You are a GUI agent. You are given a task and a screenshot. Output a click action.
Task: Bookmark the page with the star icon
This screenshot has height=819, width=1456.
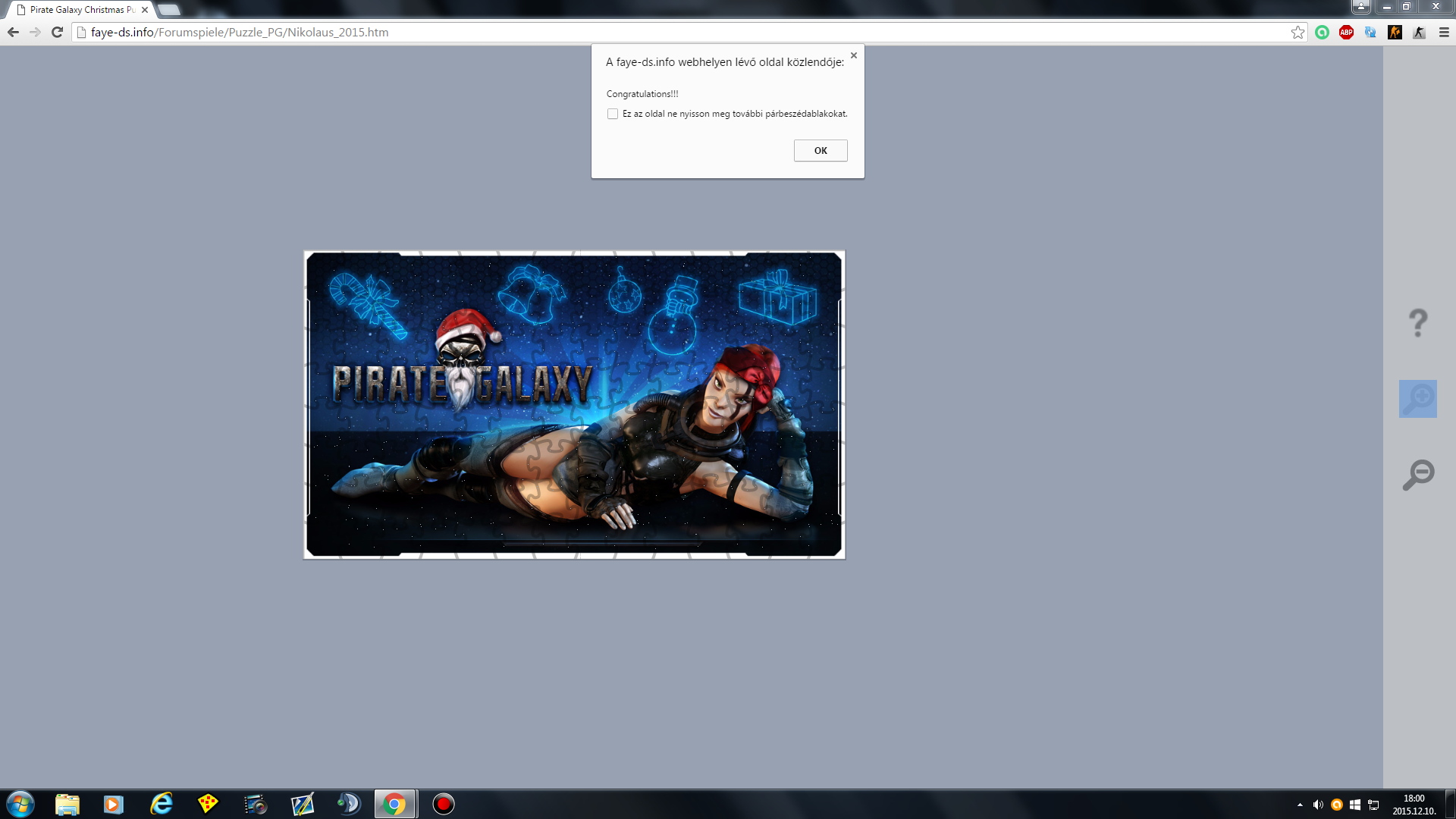click(x=1298, y=32)
